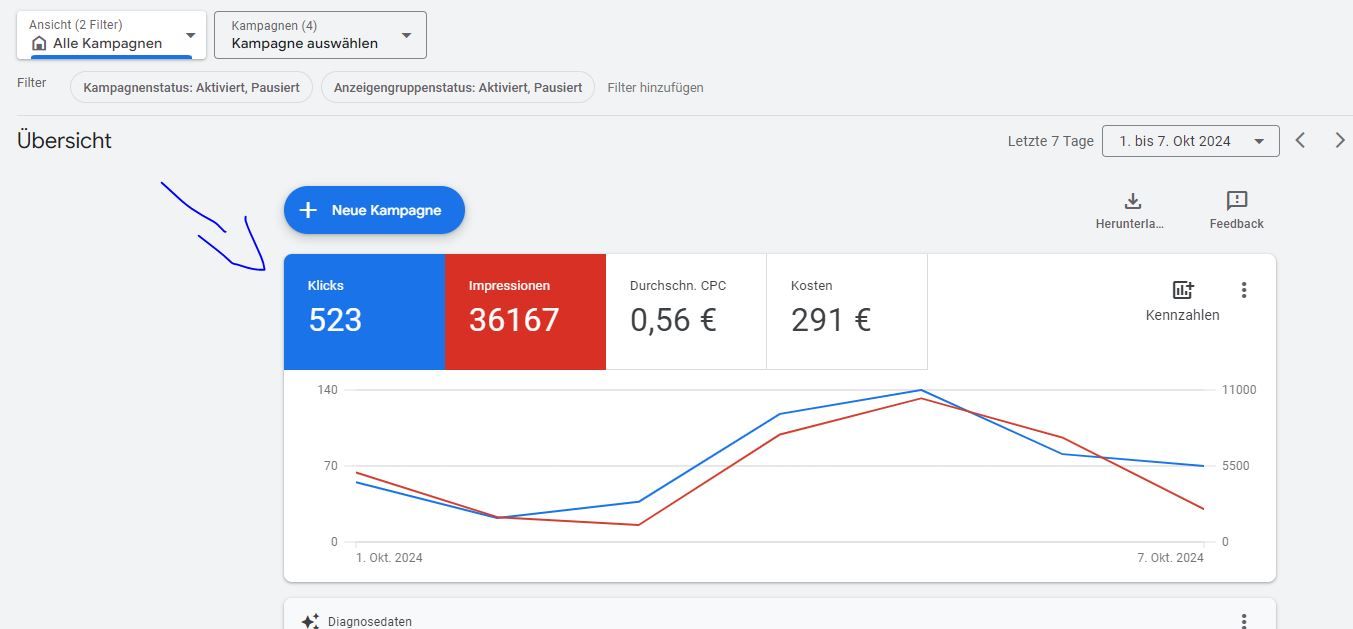Click the Filter label

[32, 83]
